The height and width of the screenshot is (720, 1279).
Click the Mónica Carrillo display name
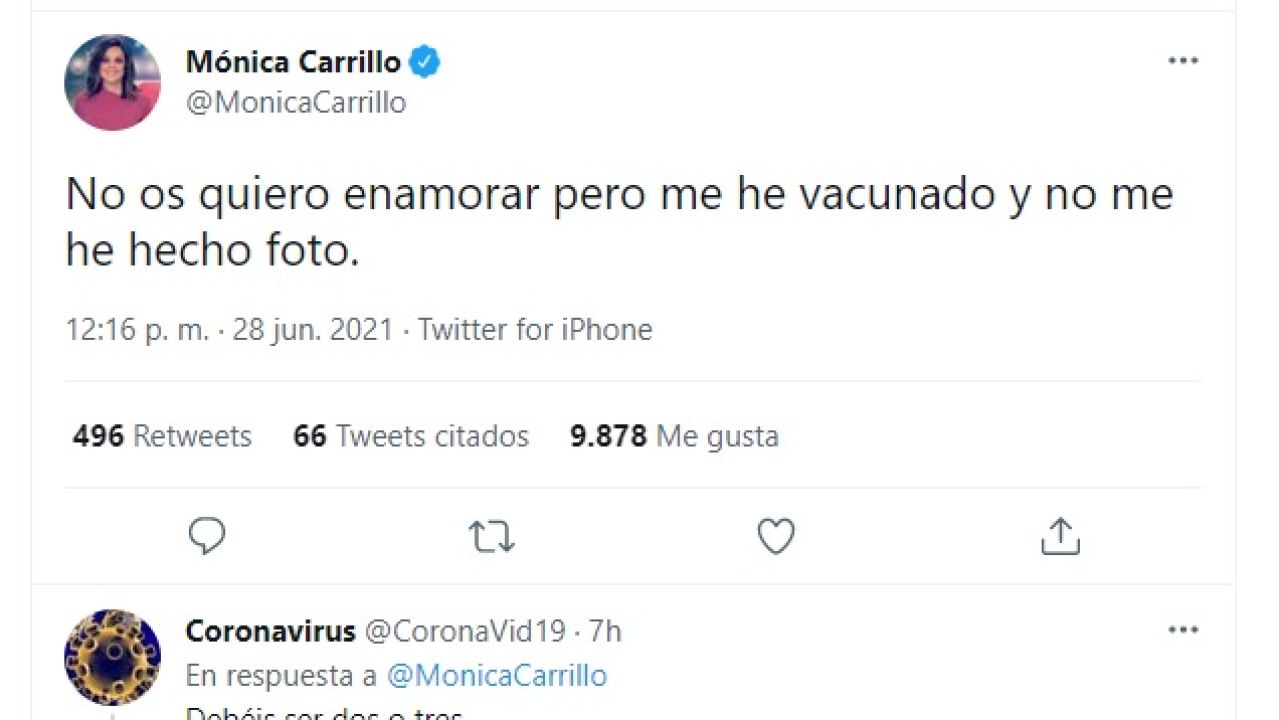(293, 62)
